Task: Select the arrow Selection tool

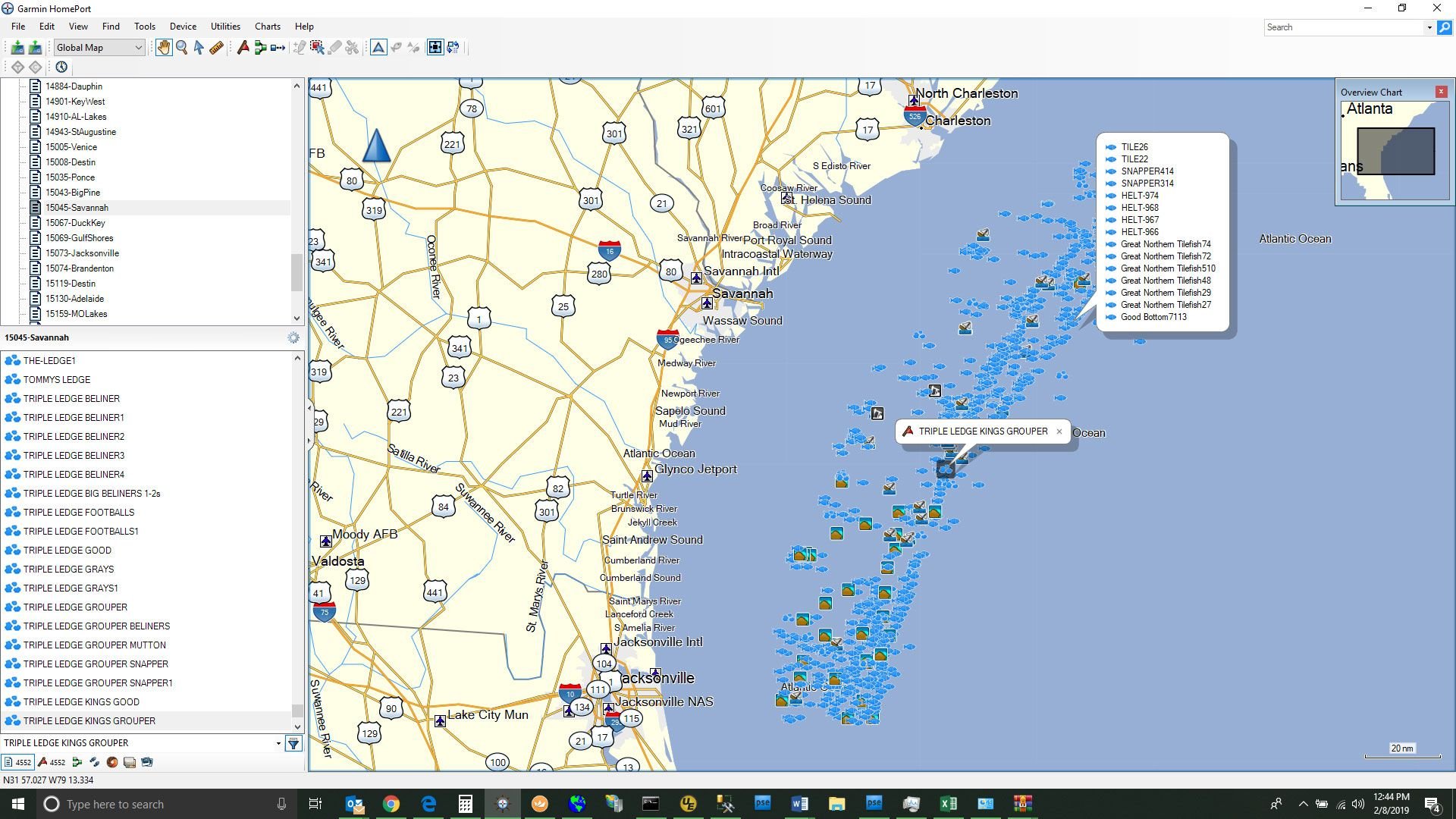Action: [x=199, y=48]
